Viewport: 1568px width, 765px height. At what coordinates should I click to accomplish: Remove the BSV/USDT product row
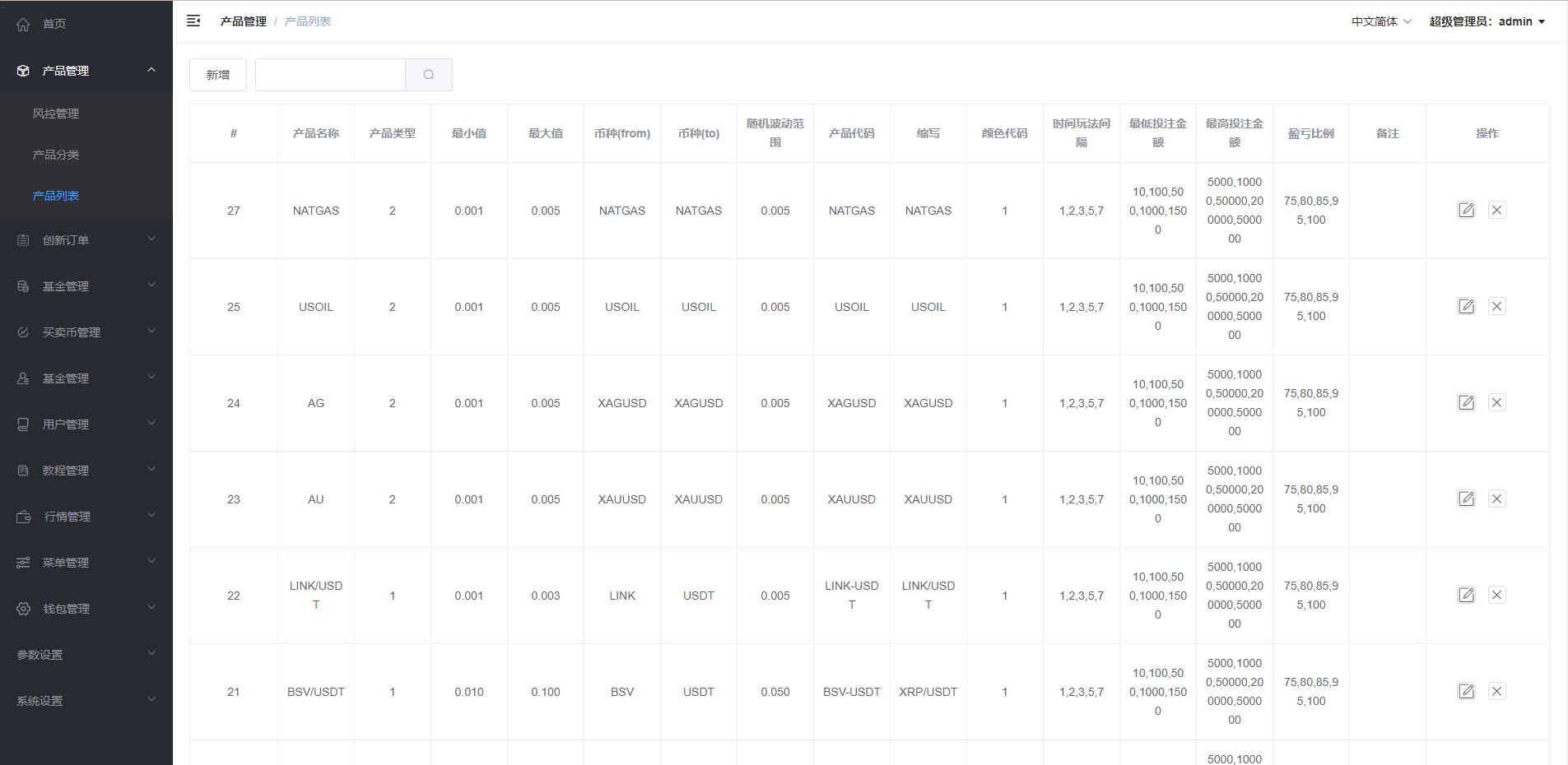point(1496,691)
